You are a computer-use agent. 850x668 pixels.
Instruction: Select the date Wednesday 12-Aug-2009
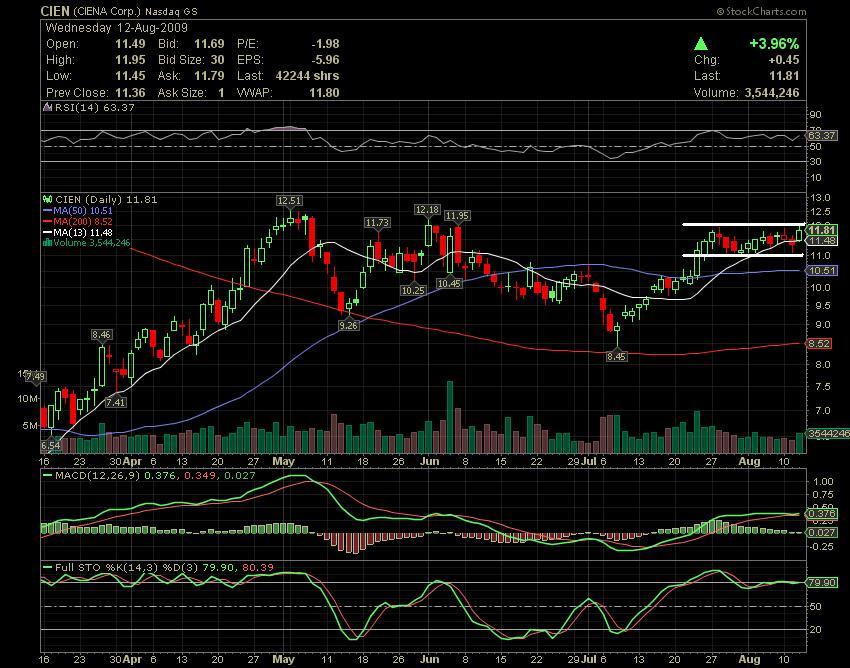tap(117, 28)
